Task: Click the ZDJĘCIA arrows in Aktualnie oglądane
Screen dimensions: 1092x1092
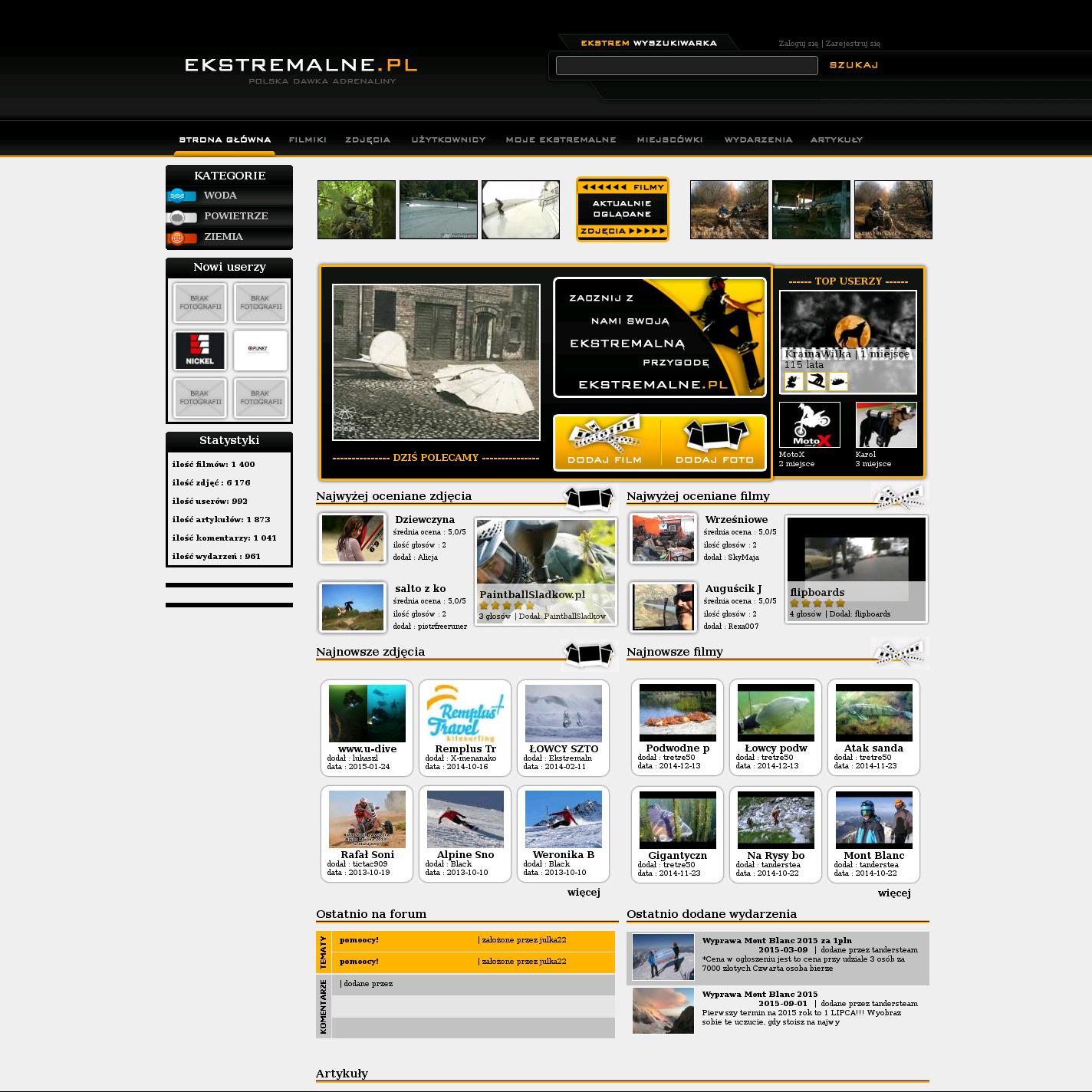Action: coord(623,231)
